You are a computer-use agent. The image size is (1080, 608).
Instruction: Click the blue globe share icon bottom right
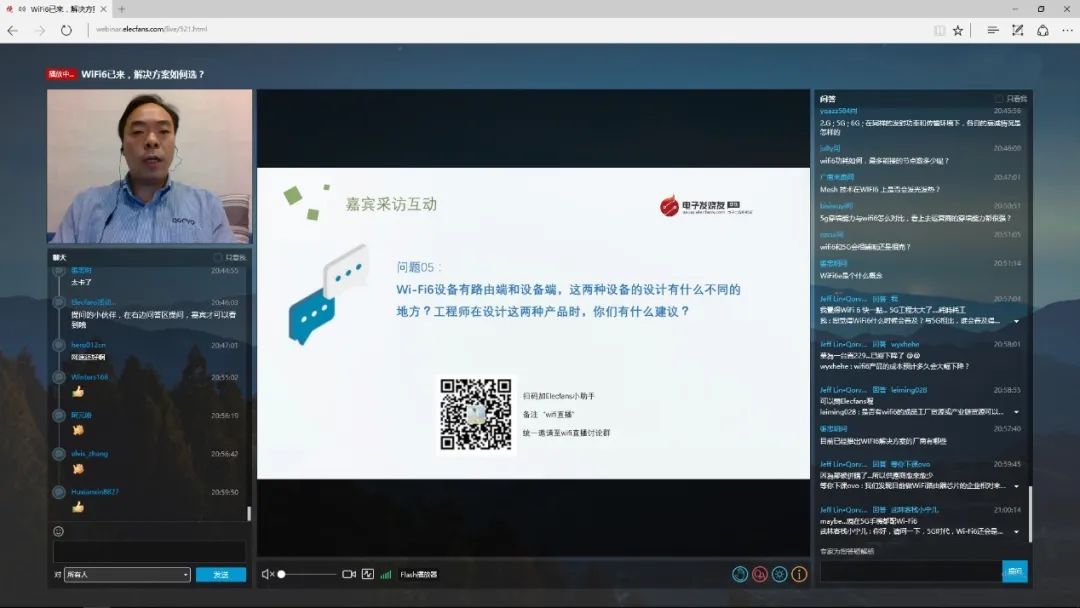click(x=739, y=574)
